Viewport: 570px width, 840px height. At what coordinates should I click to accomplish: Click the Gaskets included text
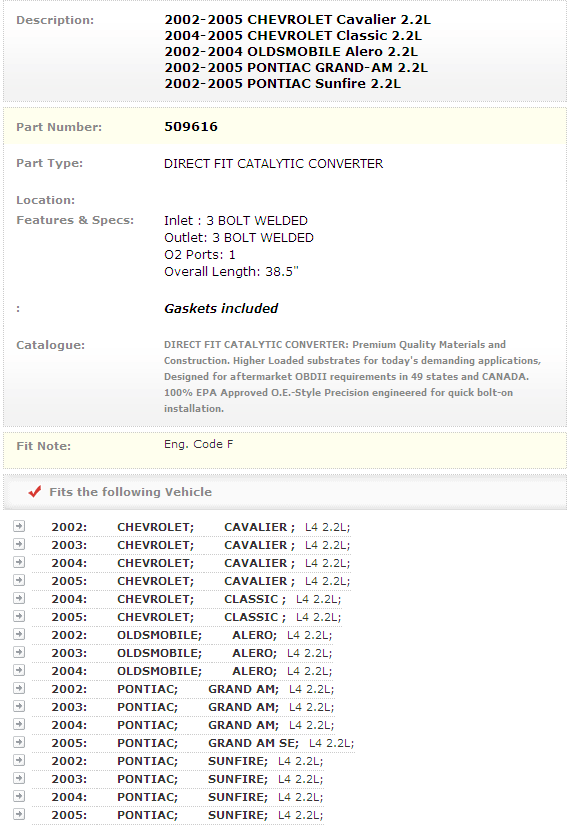click(221, 309)
